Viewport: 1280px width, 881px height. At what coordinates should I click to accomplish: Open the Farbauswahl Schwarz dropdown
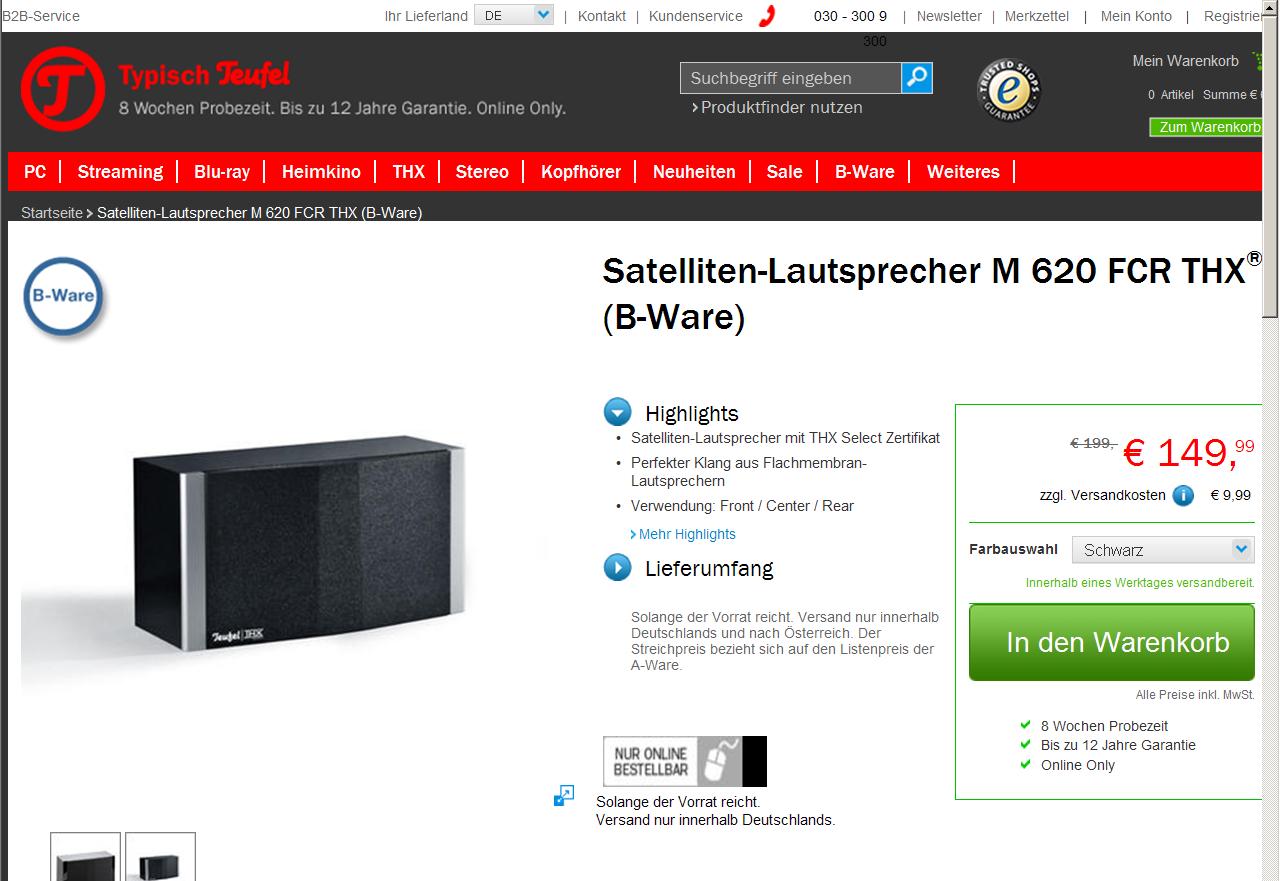pos(1163,549)
